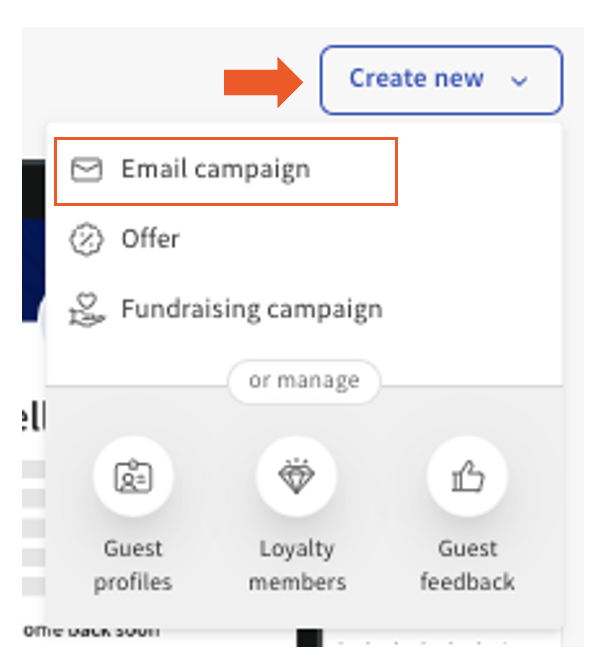Open Loyalty members via the diamond icon
This screenshot has width=604, height=670.
pyautogui.click(x=297, y=477)
